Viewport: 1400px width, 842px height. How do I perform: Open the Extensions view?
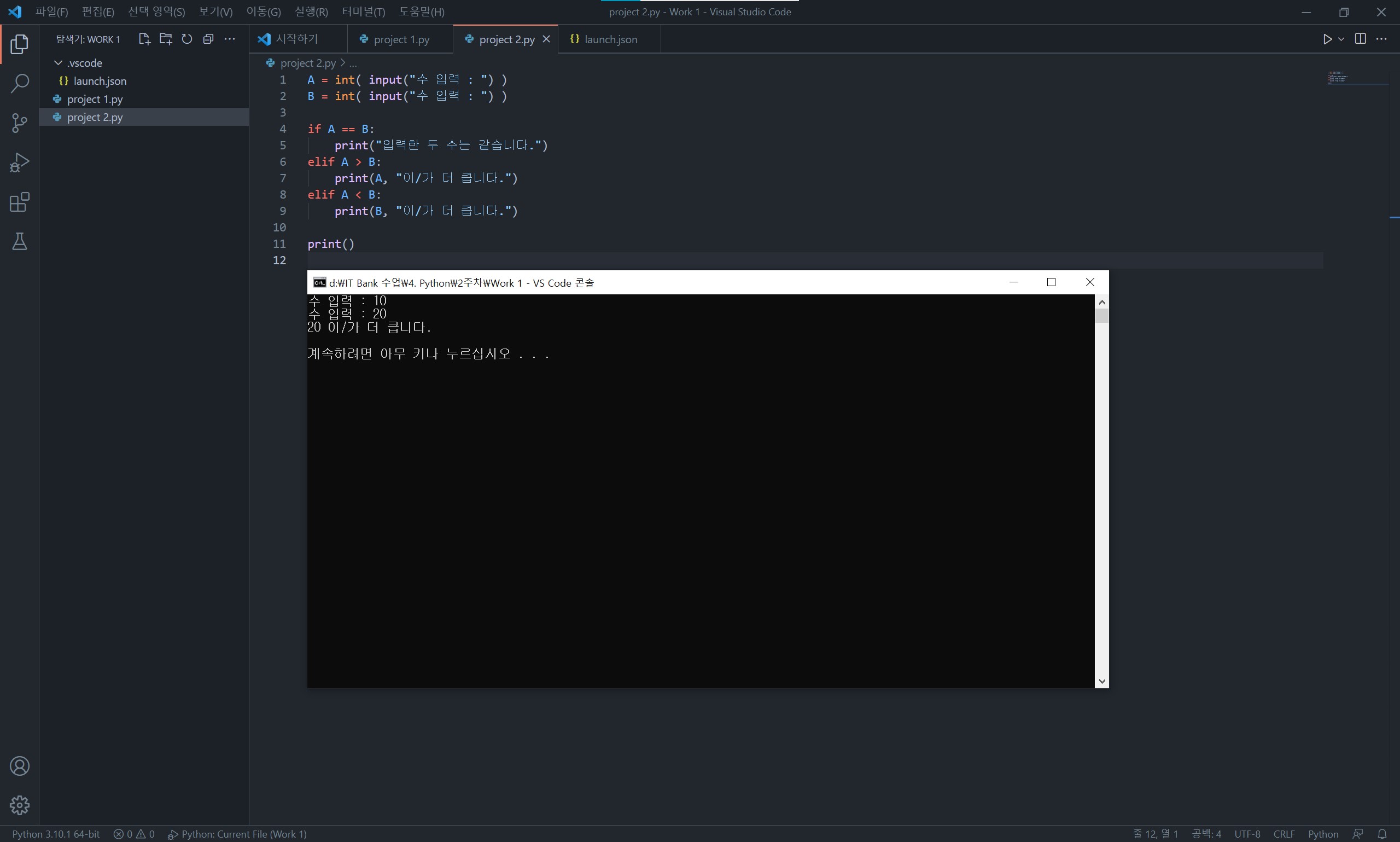[19, 202]
